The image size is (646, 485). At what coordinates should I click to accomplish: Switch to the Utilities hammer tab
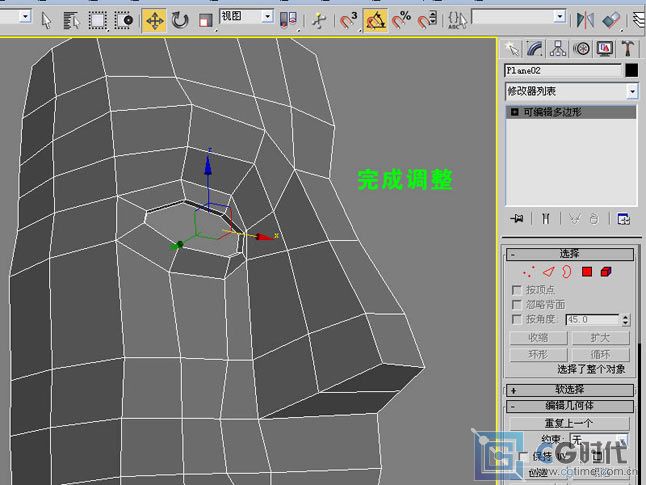[x=627, y=49]
